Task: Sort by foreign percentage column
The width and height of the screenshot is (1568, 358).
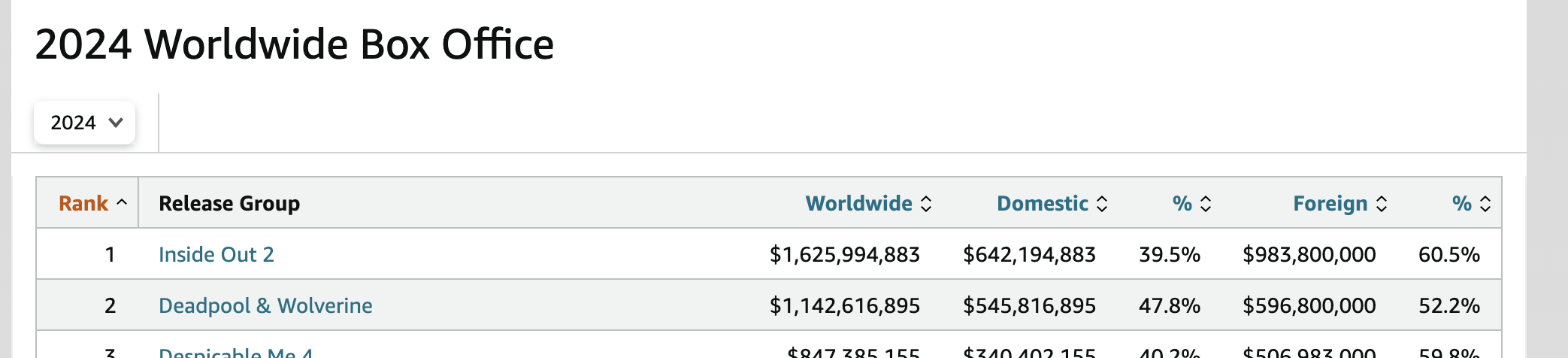Action: coord(1461,203)
